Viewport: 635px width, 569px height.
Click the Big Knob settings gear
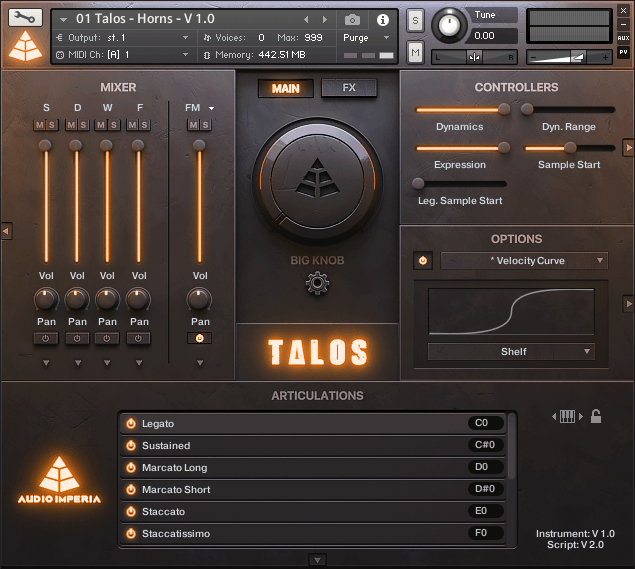pos(317,283)
